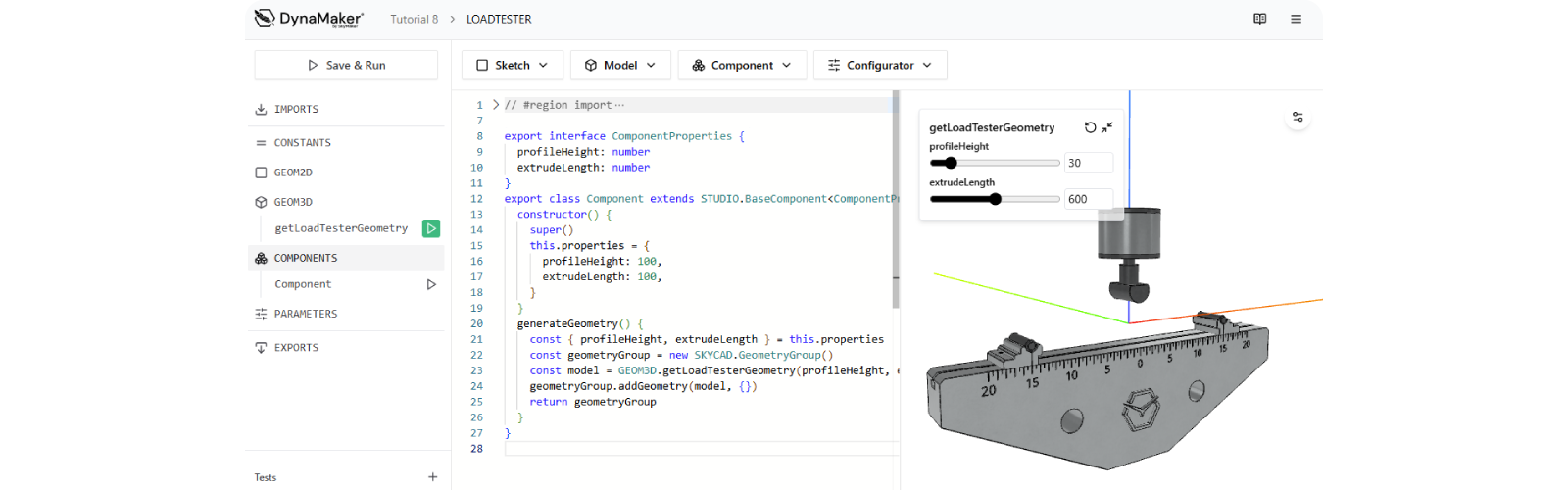Viewport: 1568px width, 490px height.
Task: Adjust the profileHeight slider
Action: coord(950,163)
